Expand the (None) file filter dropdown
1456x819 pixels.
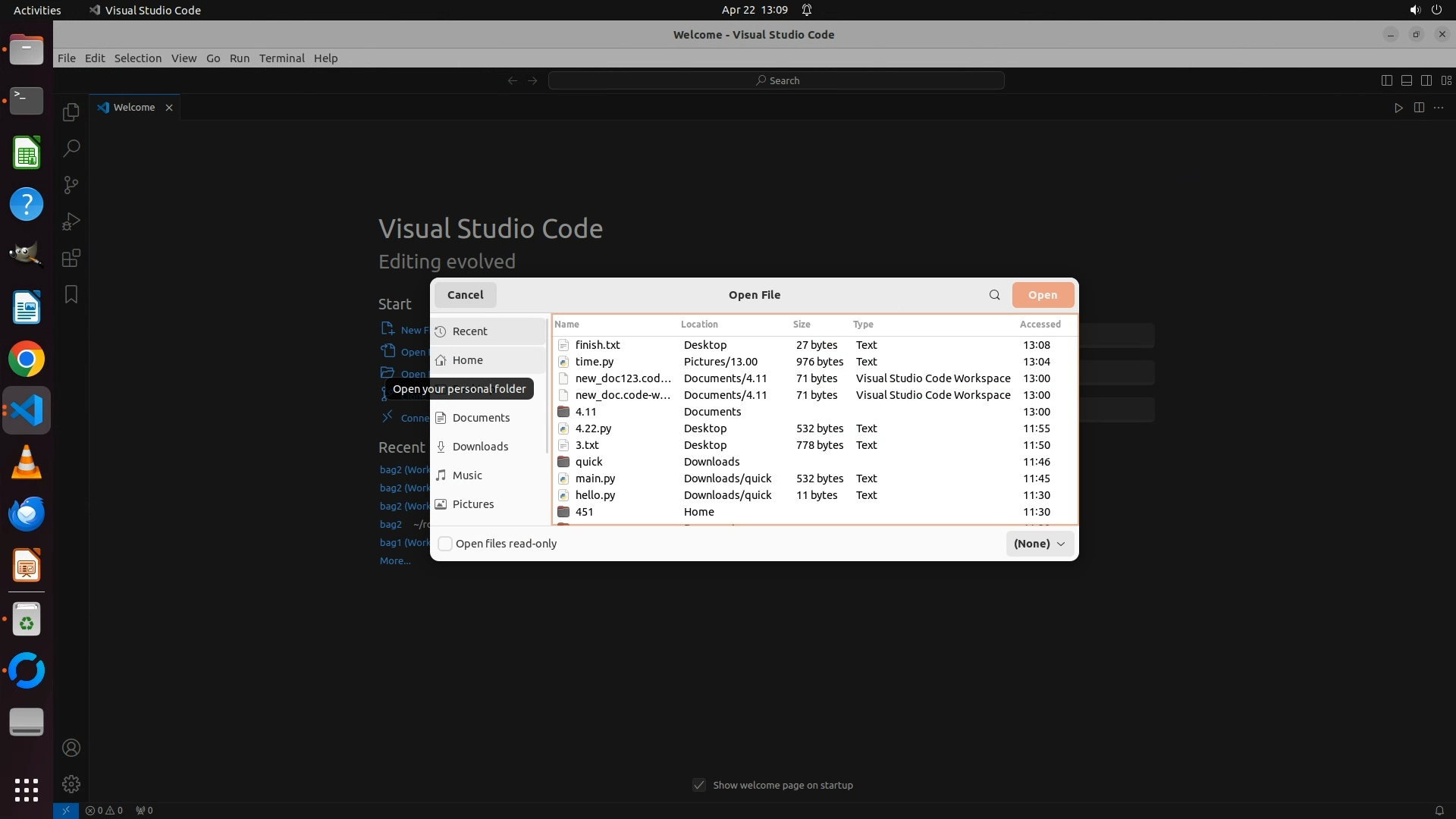coord(1039,544)
